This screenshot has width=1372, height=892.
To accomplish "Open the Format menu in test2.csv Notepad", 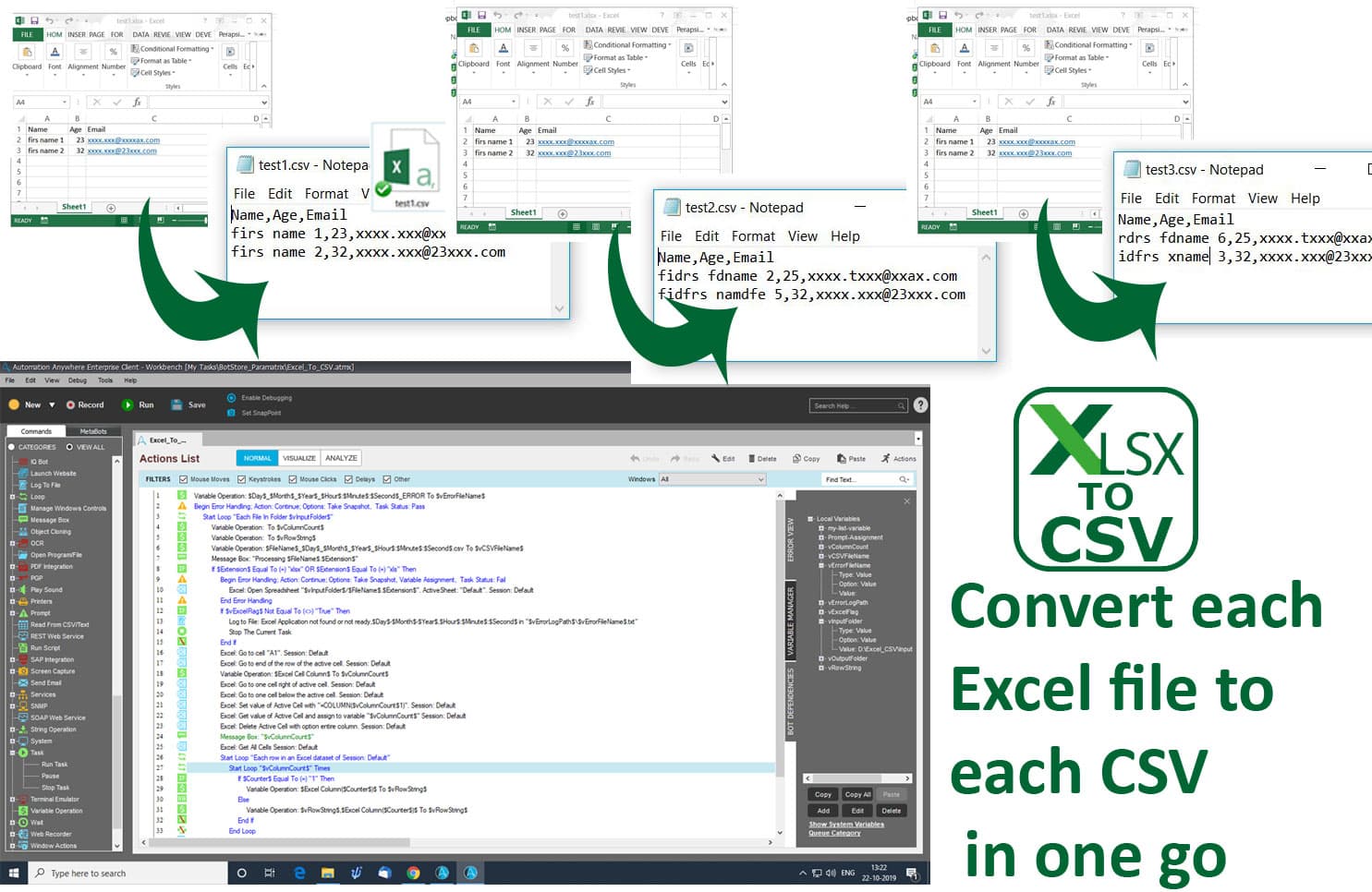I will 753,236.
